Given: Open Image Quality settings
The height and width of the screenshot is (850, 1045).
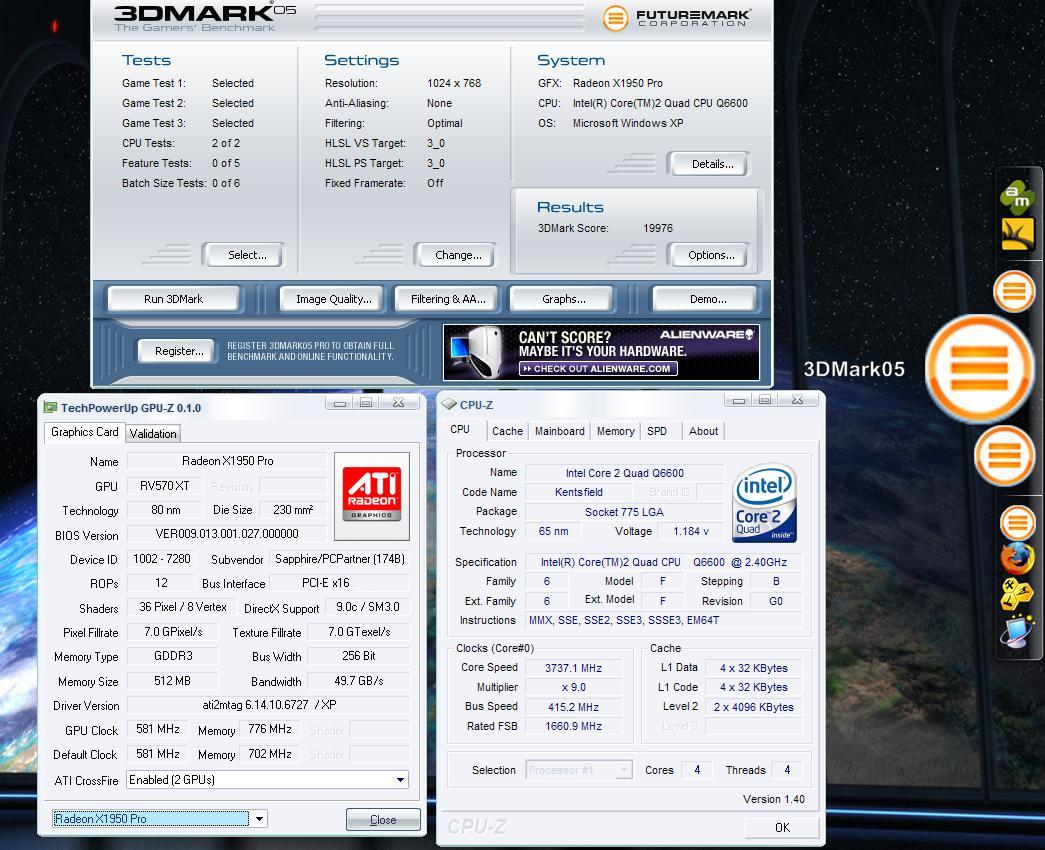Looking at the screenshot, I should point(334,299).
